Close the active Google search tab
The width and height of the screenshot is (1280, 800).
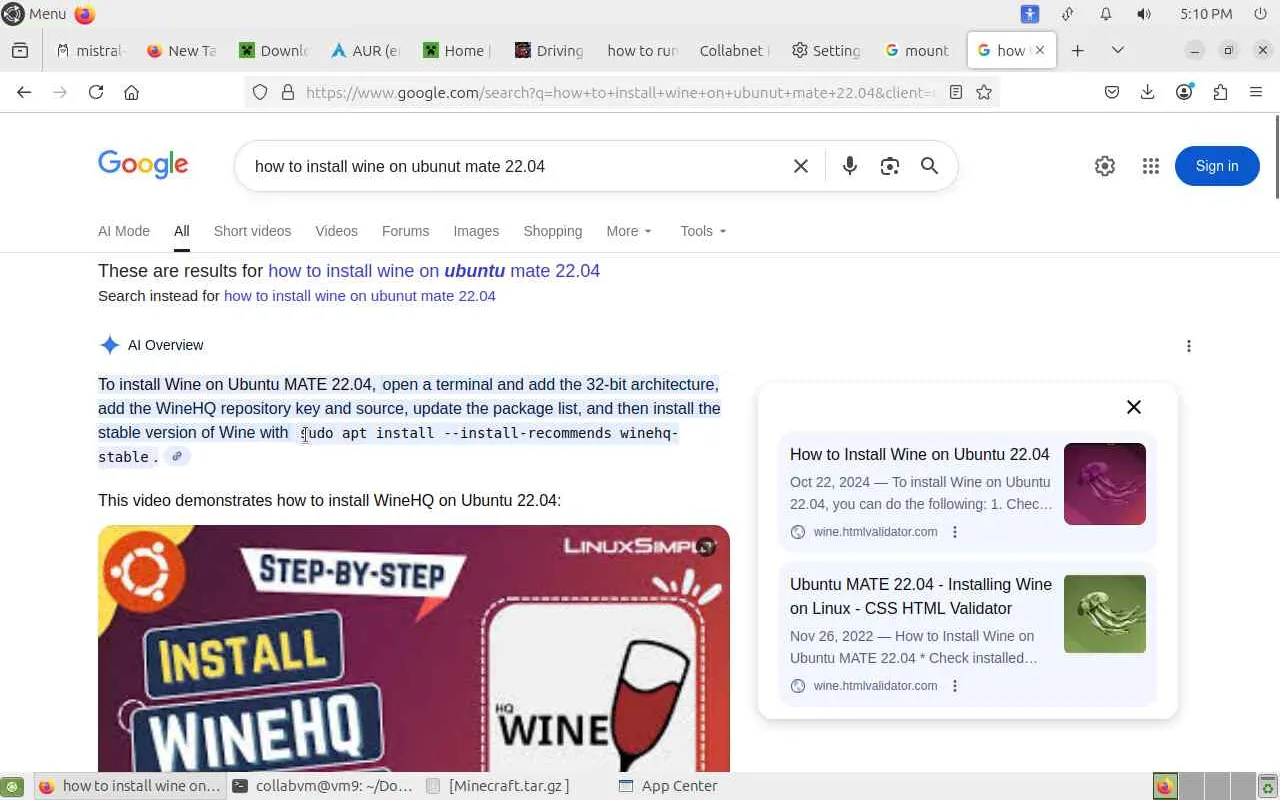1040,50
